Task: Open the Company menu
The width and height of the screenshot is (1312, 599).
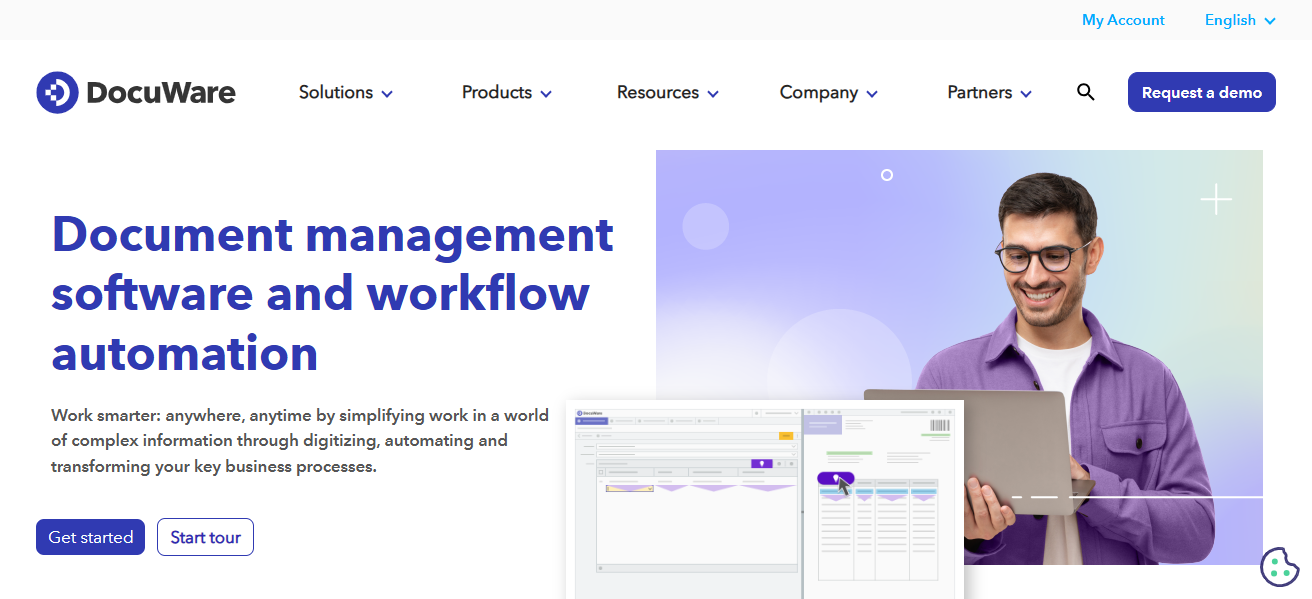Action: point(829,92)
